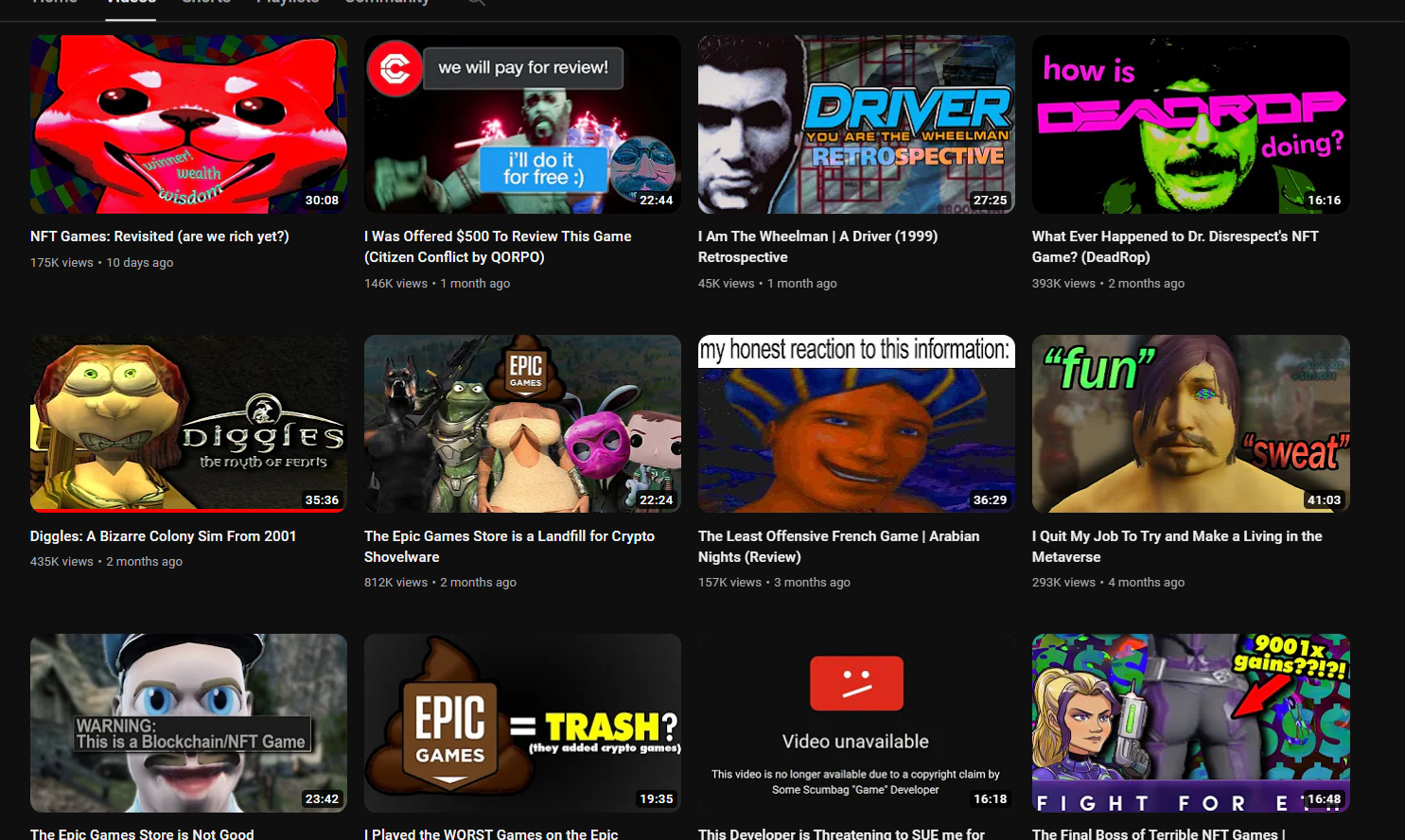Open the 'Video unavailable' thumbnail
This screenshot has width=1405, height=840.
click(x=856, y=723)
